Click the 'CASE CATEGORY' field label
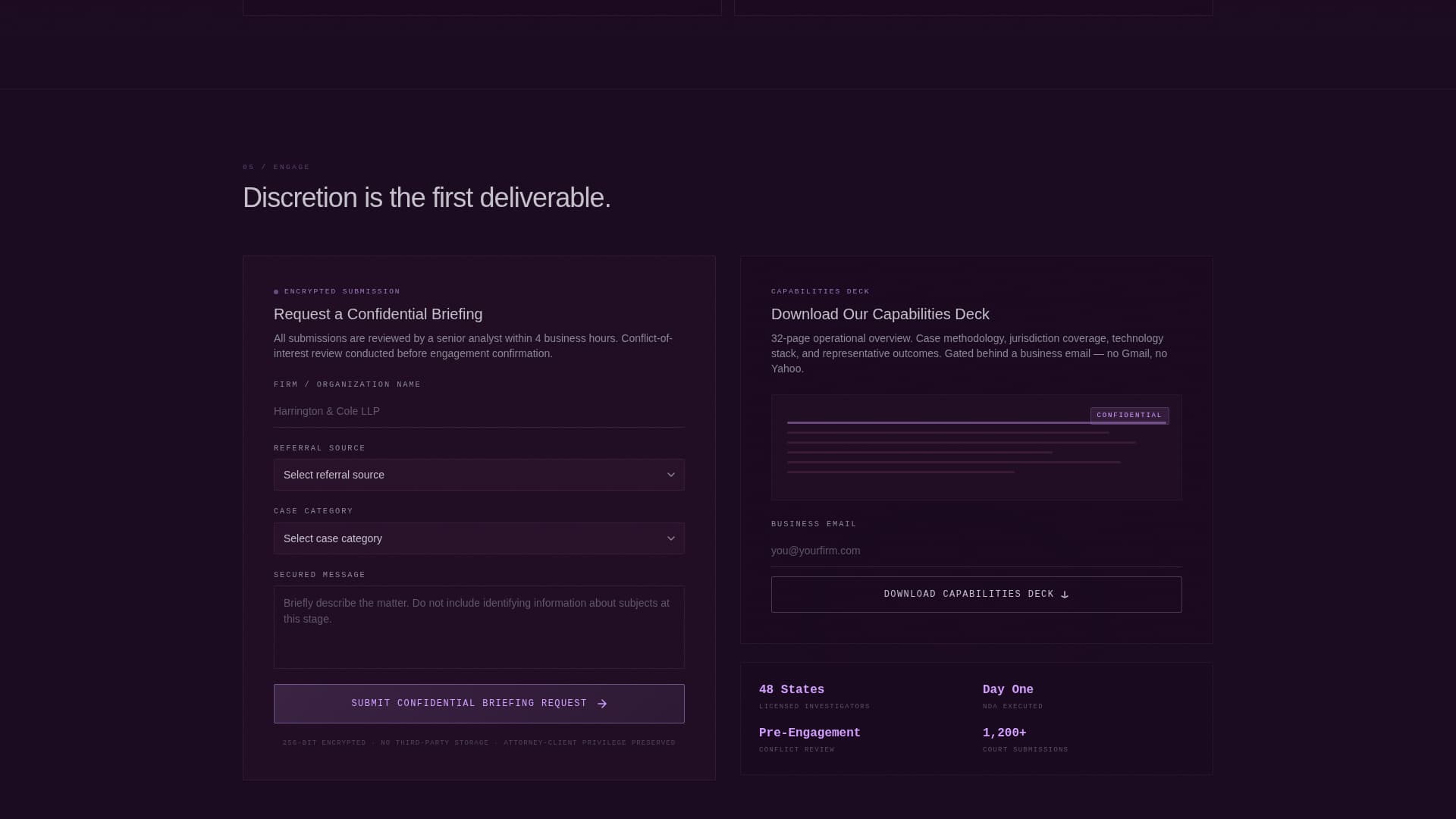 (313, 511)
